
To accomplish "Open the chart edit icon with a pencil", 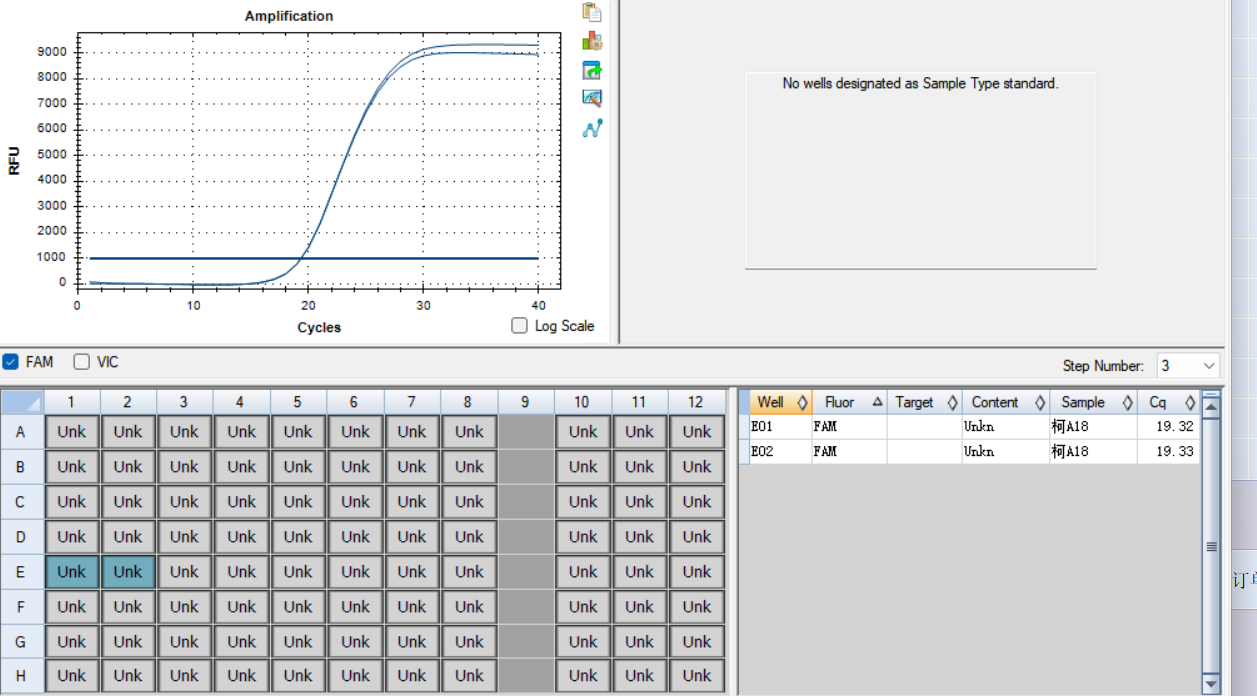I will 592,98.
